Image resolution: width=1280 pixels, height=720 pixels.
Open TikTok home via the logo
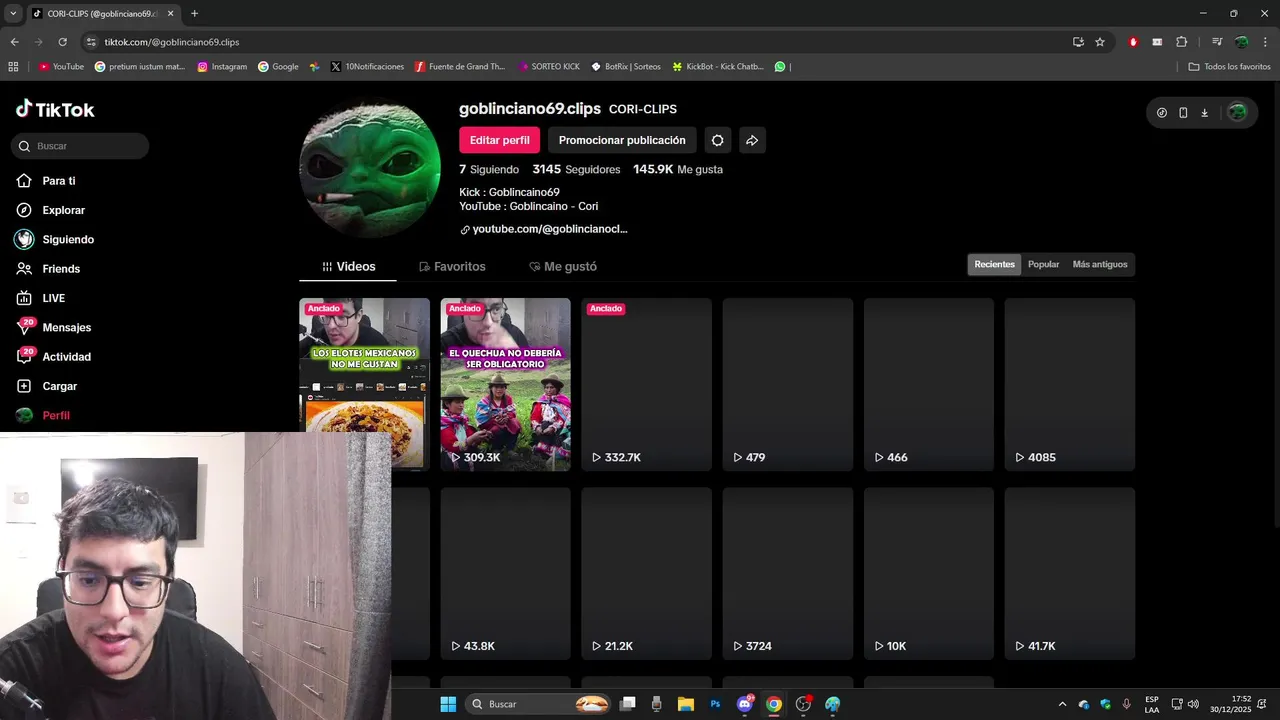tap(55, 109)
